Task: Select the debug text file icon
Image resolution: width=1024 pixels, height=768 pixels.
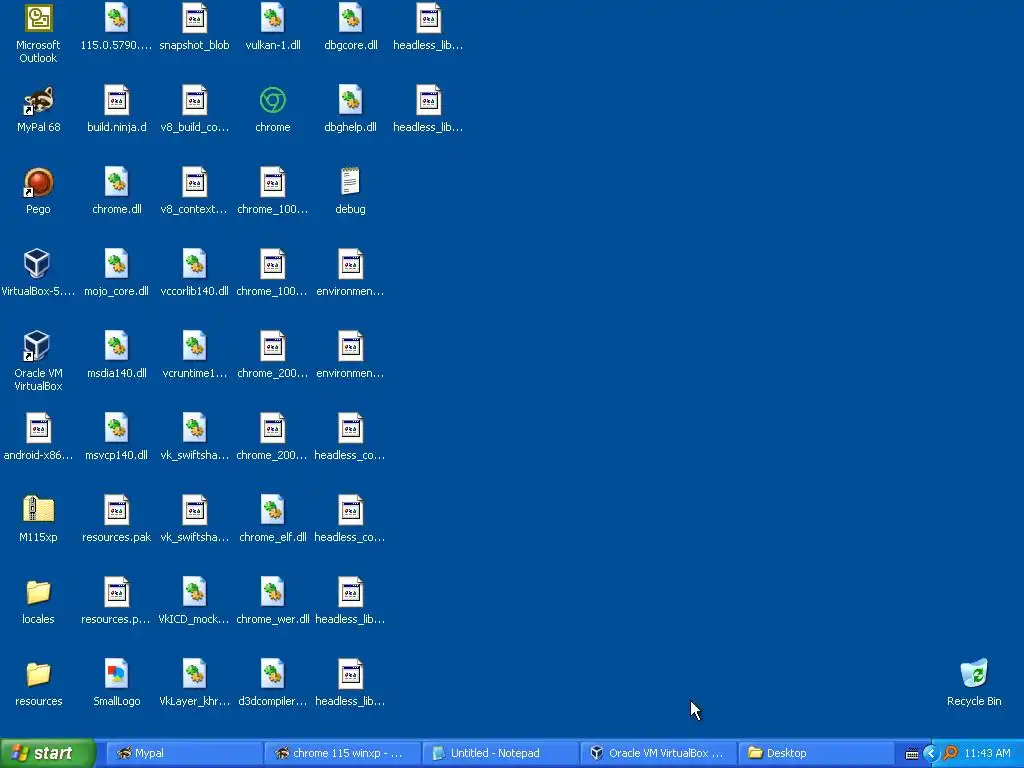Action: click(350, 182)
